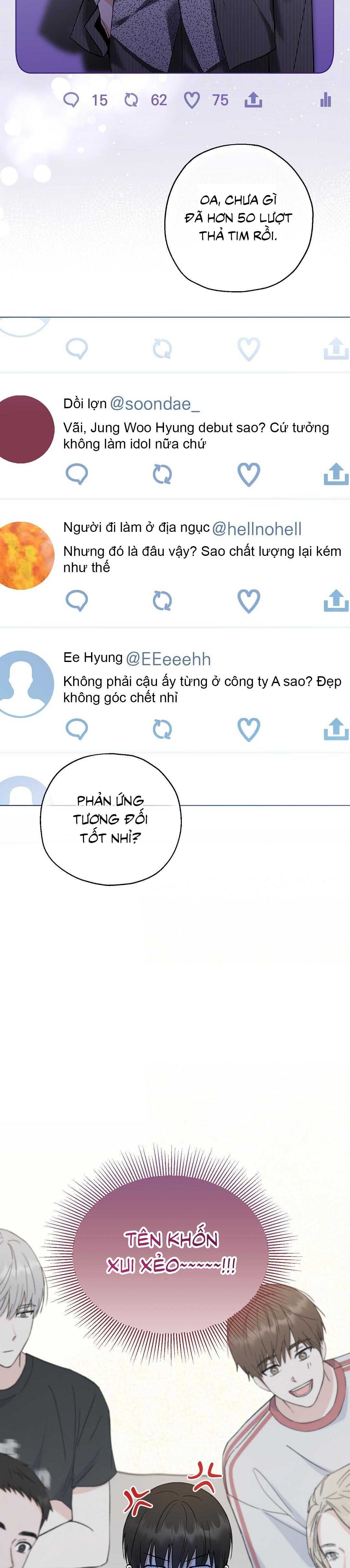Retweet the @soondae_ comment
Viewport: 350px width, 1568px height.
click(x=162, y=474)
